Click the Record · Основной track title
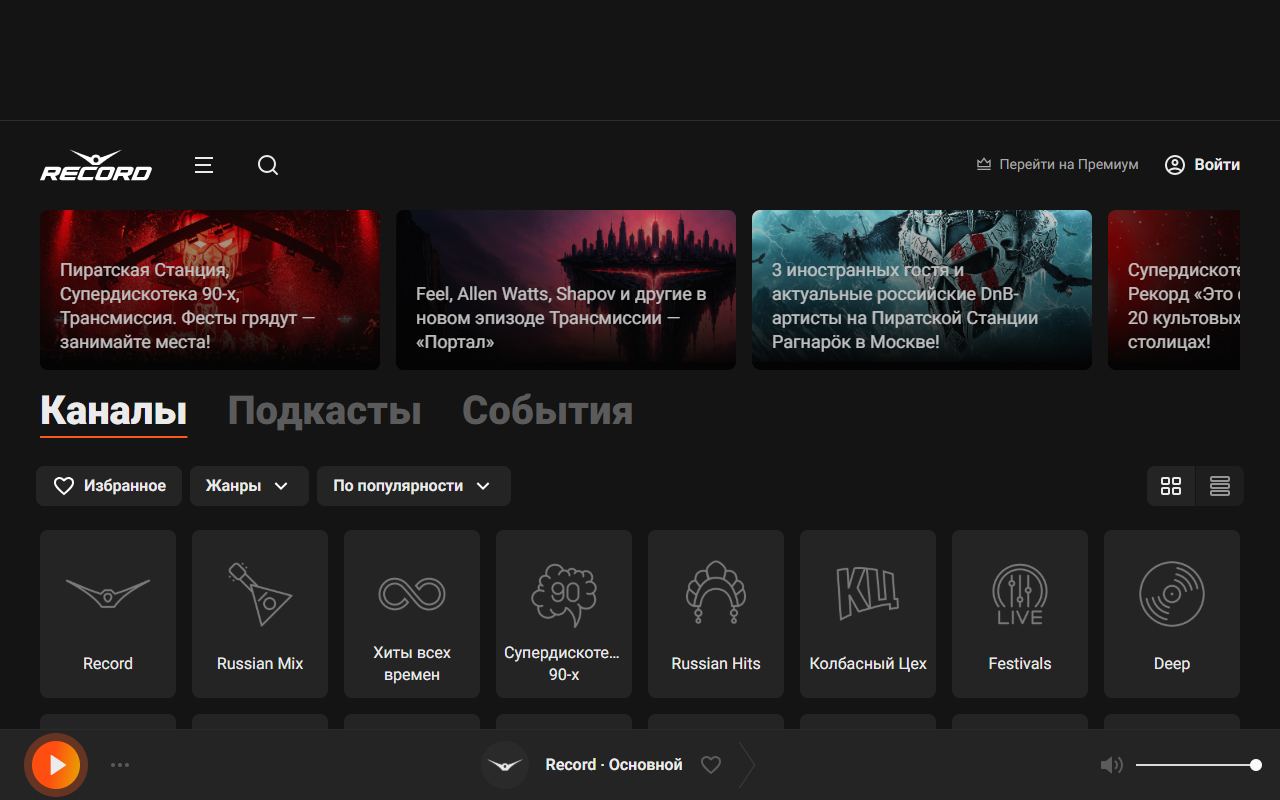Screen dimensions: 1280x800 (x=614, y=765)
